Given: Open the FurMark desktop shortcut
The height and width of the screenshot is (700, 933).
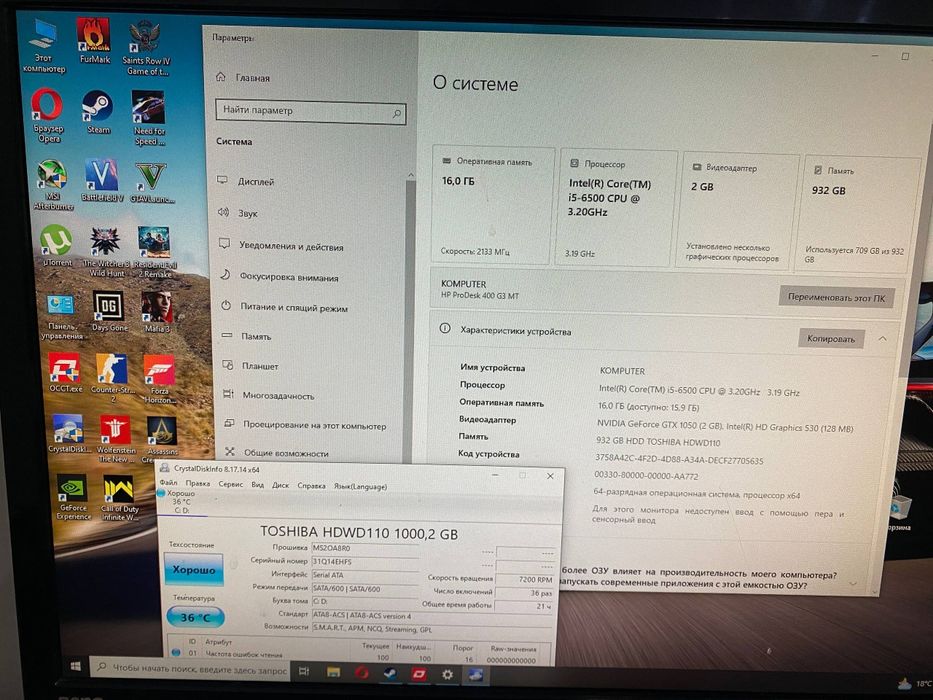Looking at the screenshot, I should pyautogui.click(x=93, y=40).
